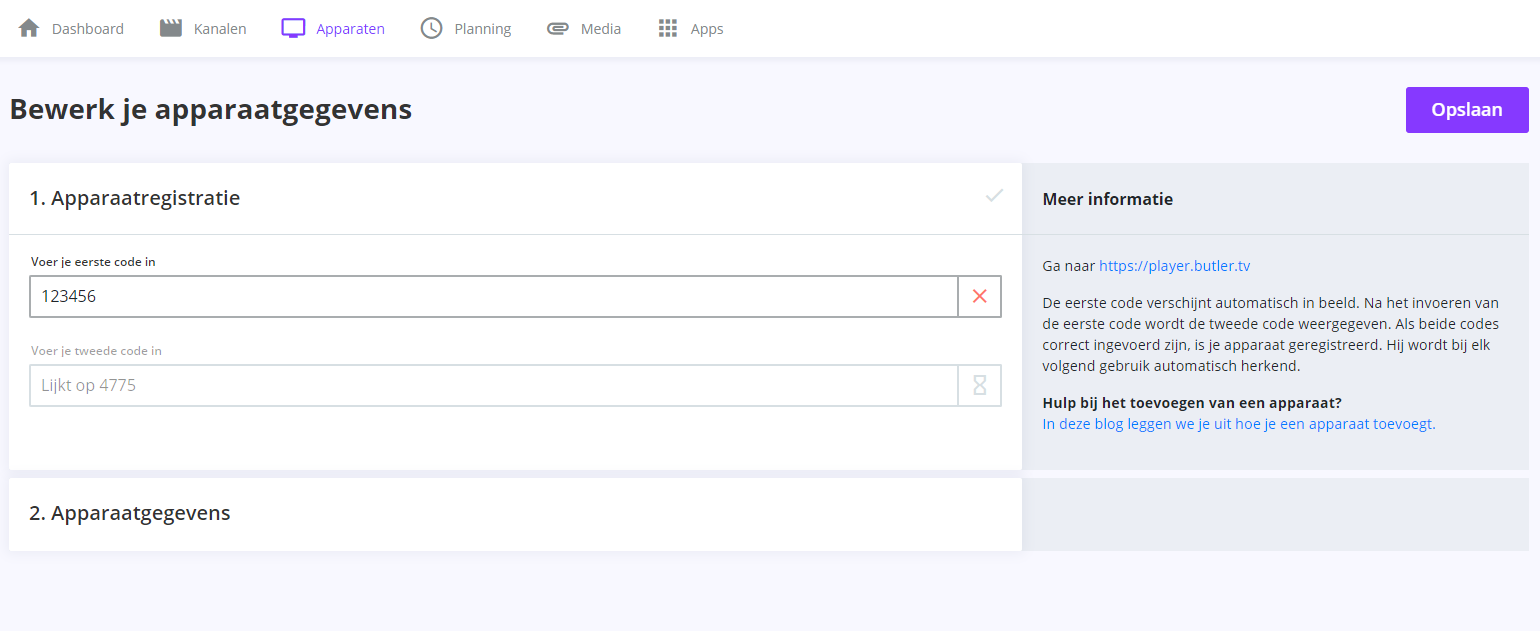Clear the first code with red X
Screen dimensions: 1540x631
(x=980, y=296)
